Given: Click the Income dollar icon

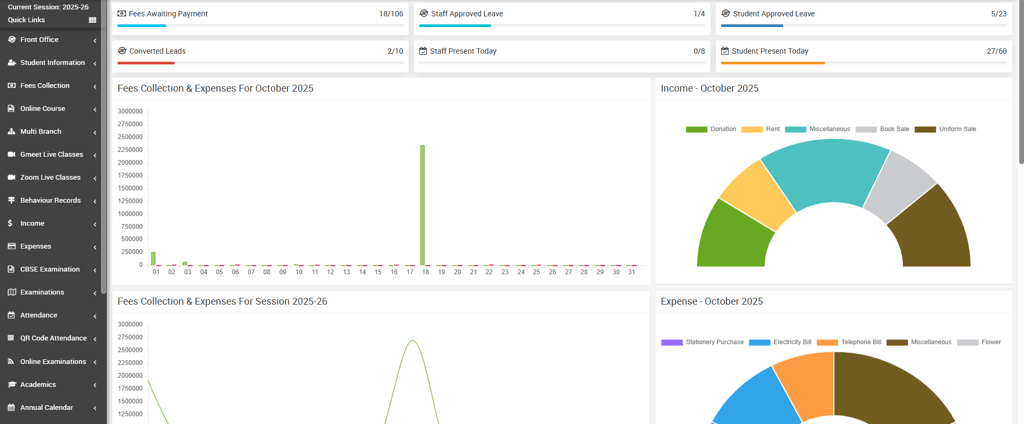Looking at the screenshot, I should pyautogui.click(x=10, y=223).
